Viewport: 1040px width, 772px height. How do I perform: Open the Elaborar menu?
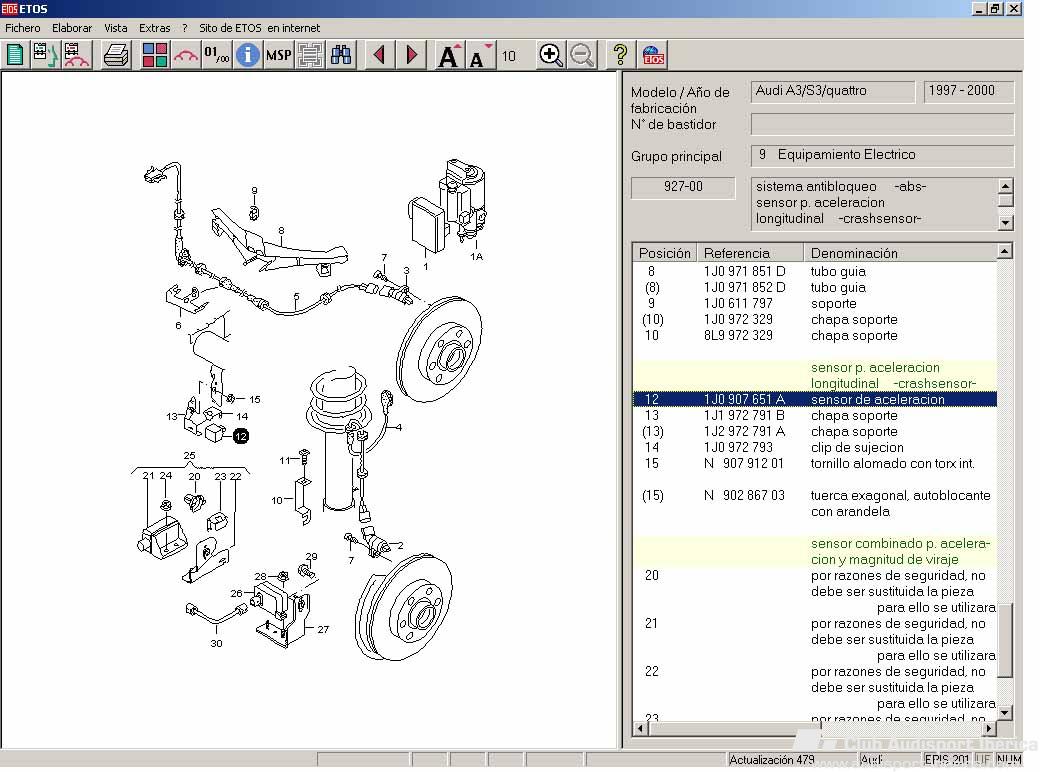pos(72,28)
